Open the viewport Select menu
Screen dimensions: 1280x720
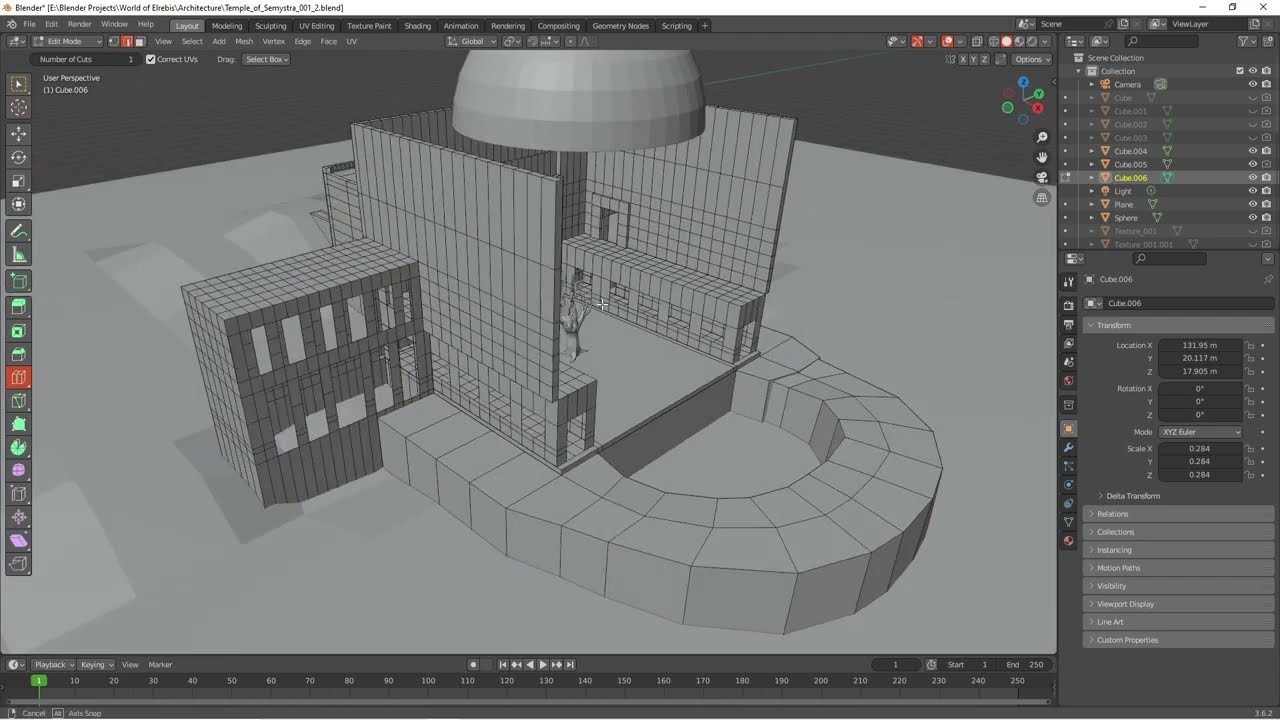click(x=192, y=41)
